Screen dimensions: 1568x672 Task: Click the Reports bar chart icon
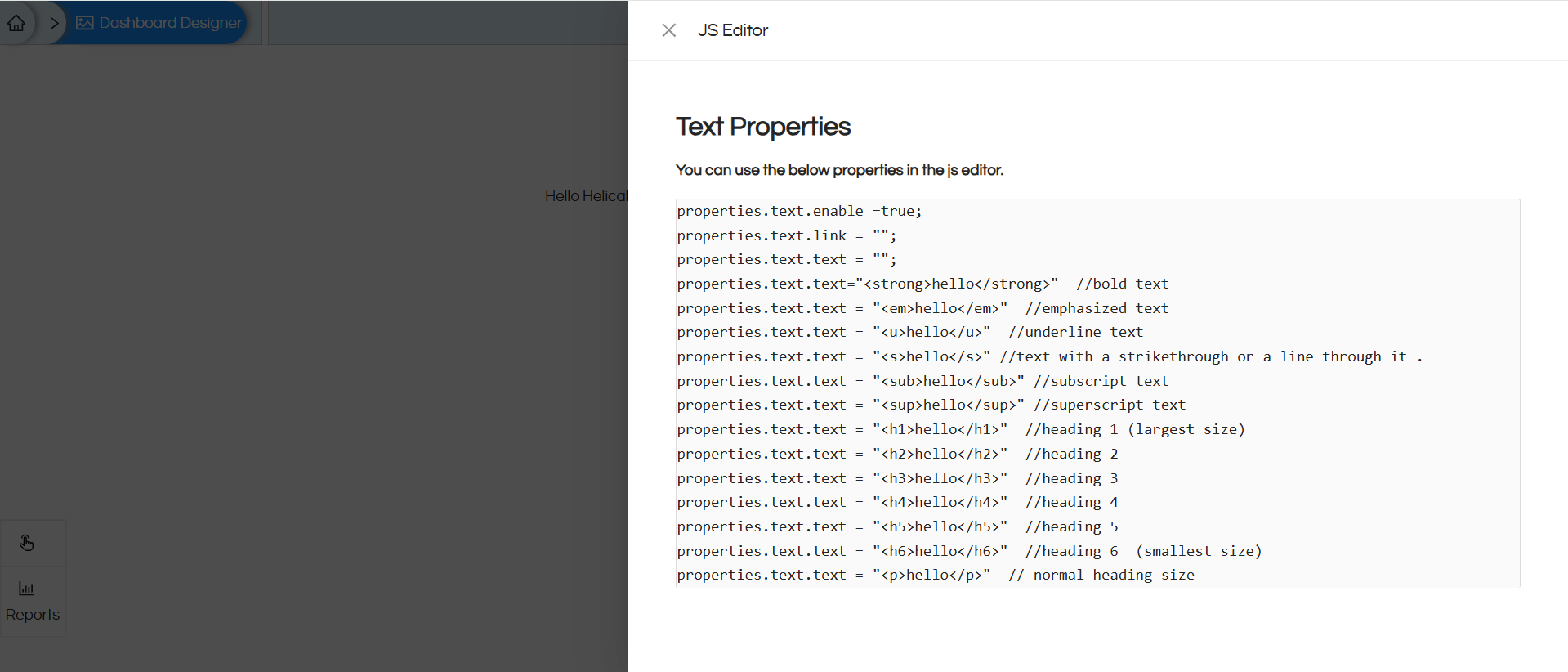tap(27, 589)
